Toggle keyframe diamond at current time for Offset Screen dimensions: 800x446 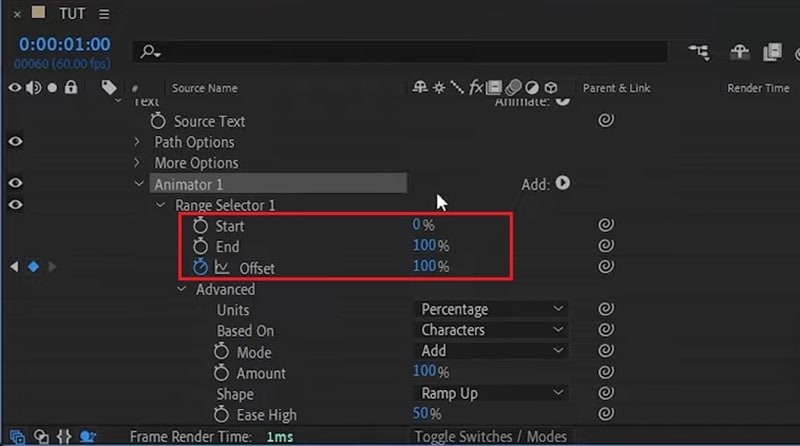[33, 266]
